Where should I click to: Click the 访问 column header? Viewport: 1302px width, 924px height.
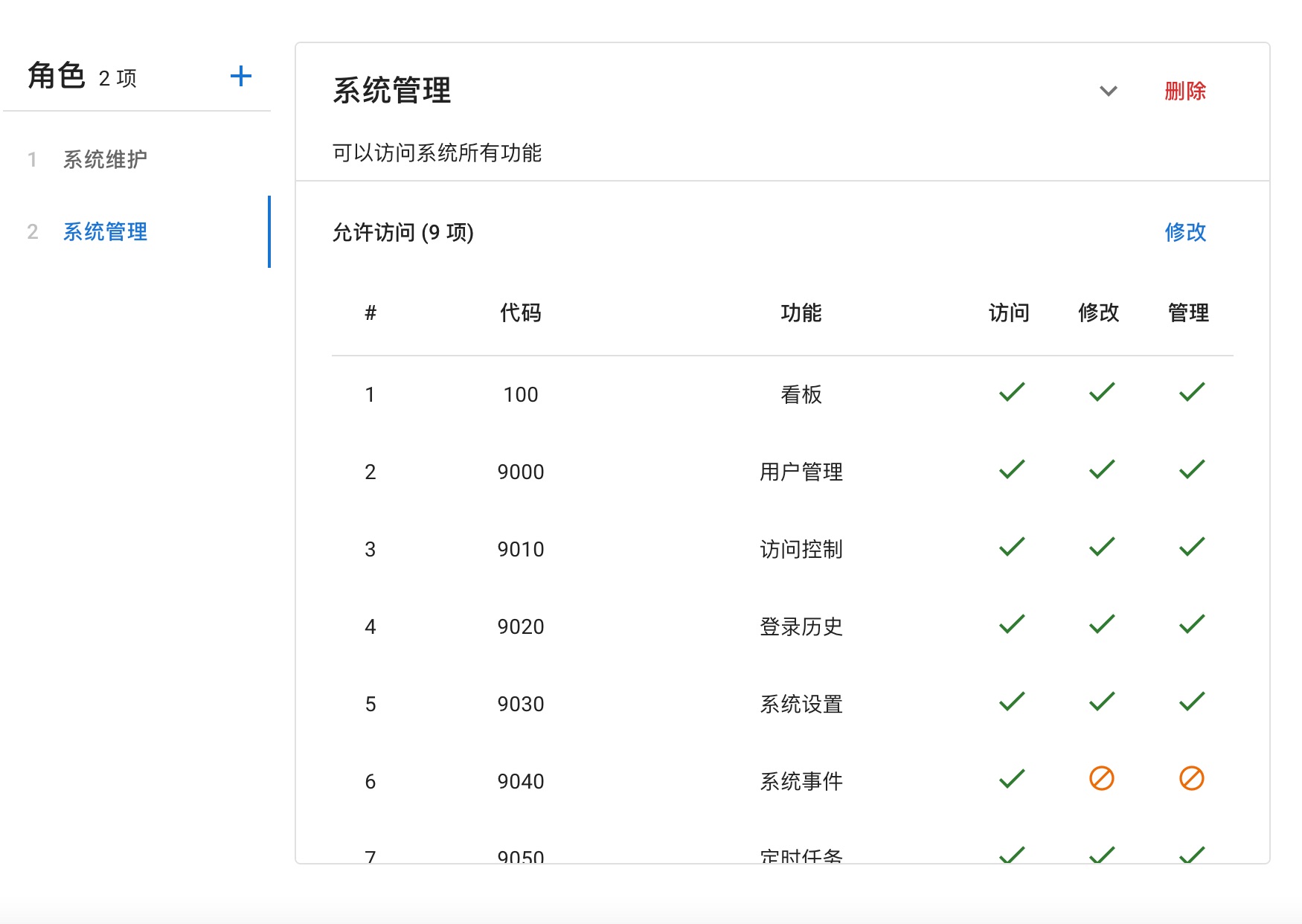[1009, 312]
